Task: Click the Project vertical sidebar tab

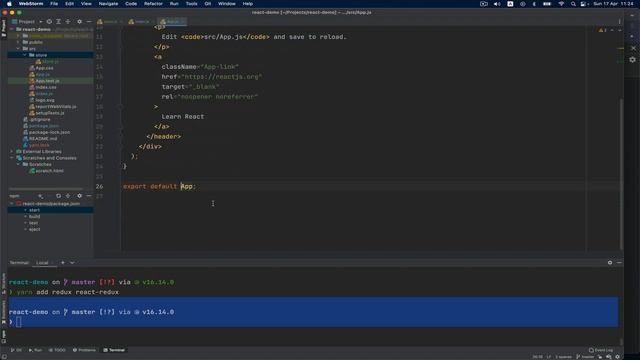Action: point(4,29)
